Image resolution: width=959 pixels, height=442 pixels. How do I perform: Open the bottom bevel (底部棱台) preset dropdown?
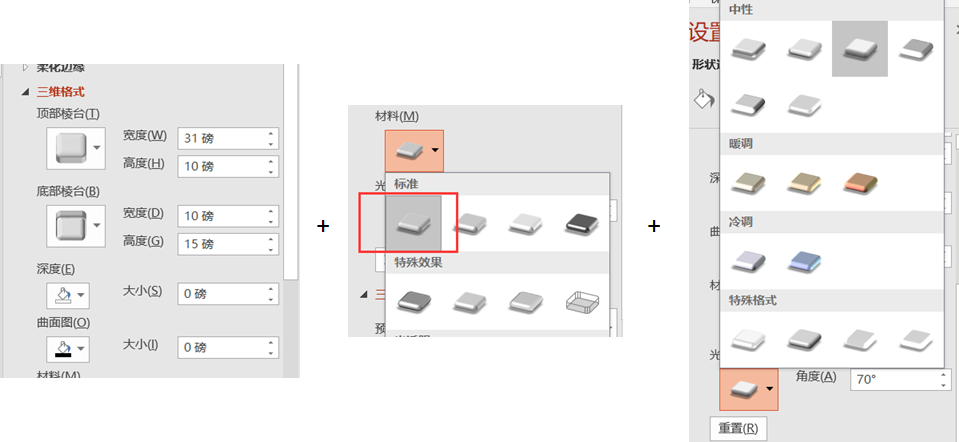pyautogui.click(x=76, y=226)
